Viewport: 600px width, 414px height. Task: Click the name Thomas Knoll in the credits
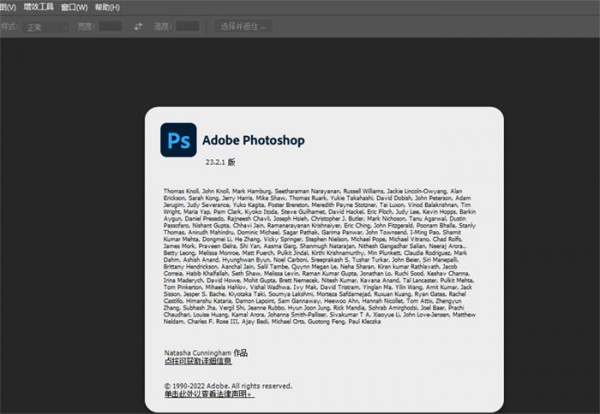pyautogui.click(x=181, y=191)
